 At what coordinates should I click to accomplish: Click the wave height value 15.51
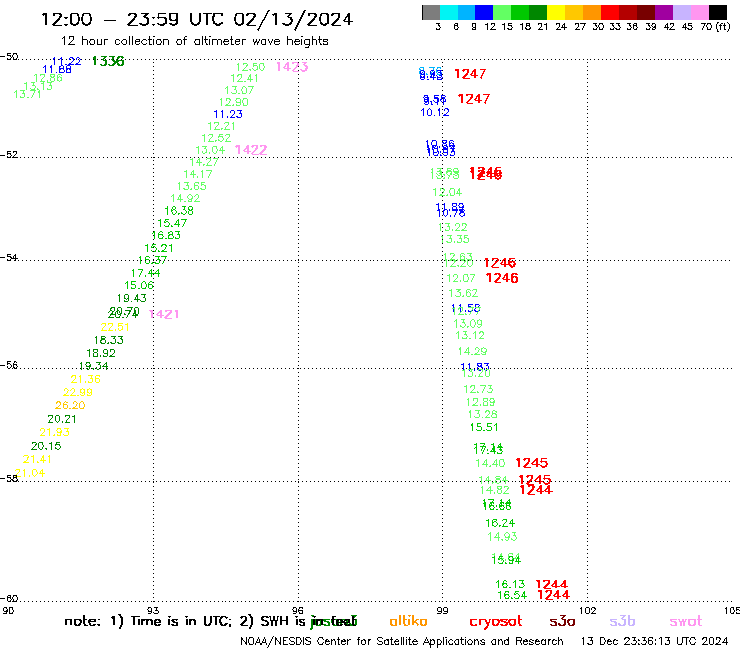click(x=484, y=427)
